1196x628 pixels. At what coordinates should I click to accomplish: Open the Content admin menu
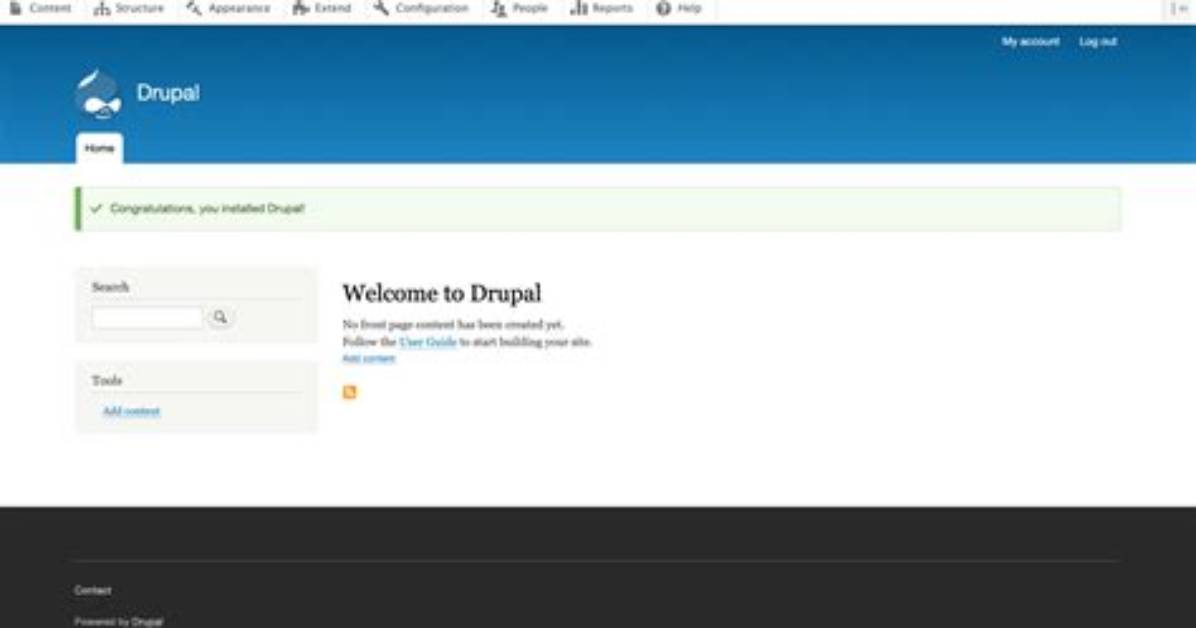coord(40,8)
